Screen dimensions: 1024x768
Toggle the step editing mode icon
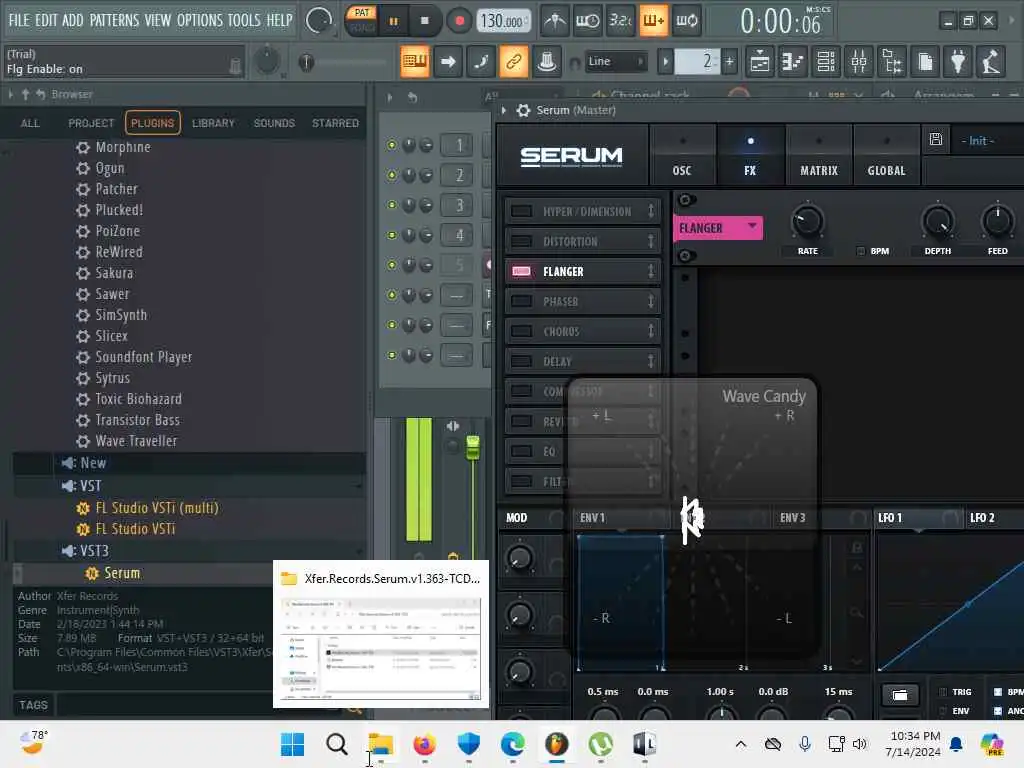point(481,62)
